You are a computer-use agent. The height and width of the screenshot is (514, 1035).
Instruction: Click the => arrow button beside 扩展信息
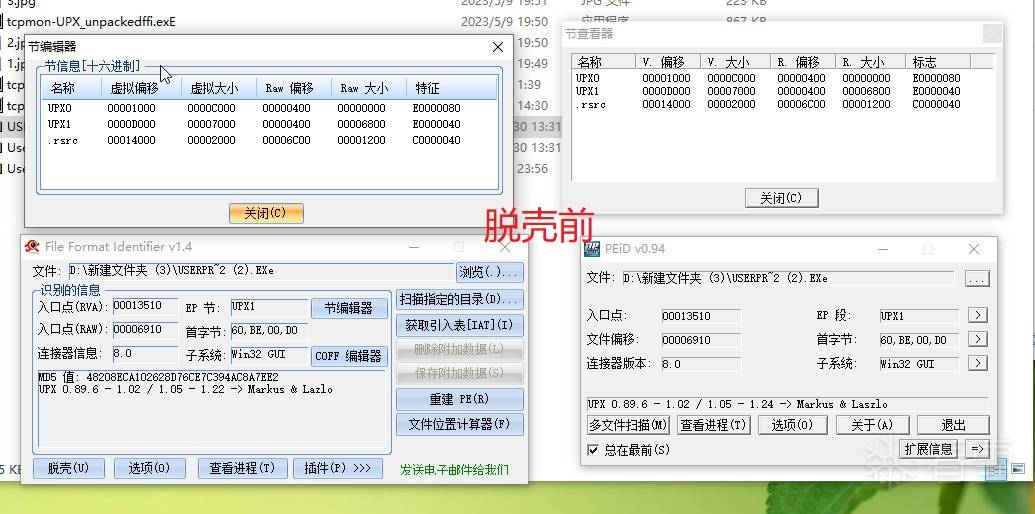(977, 449)
